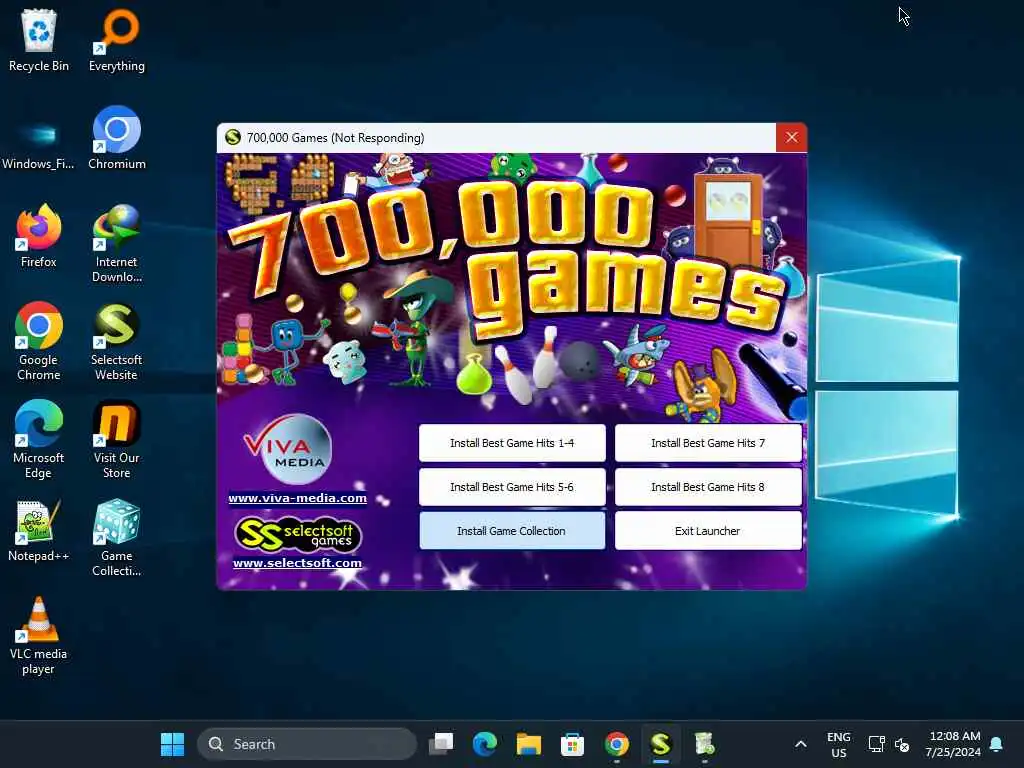Close the 700,000 Games window
1024x768 pixels.
click(x=792, y=138)
